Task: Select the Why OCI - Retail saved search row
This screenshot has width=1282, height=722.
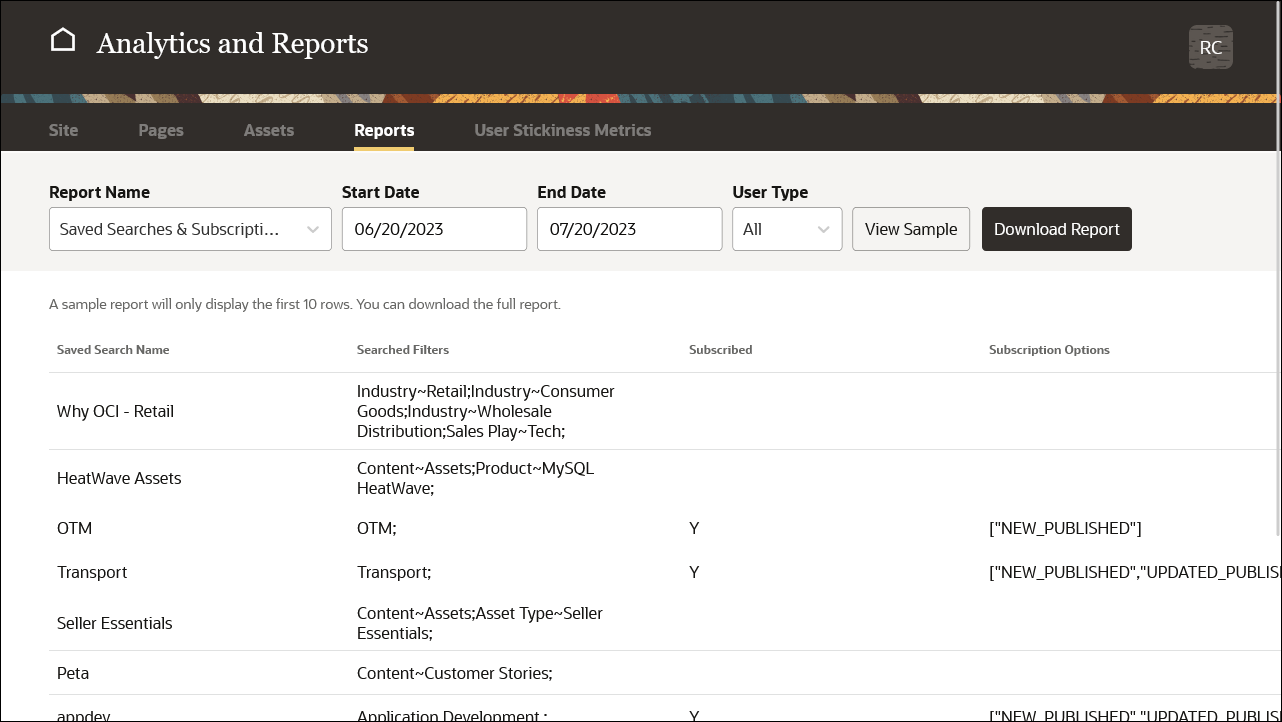Action: (x=115, y=411)
